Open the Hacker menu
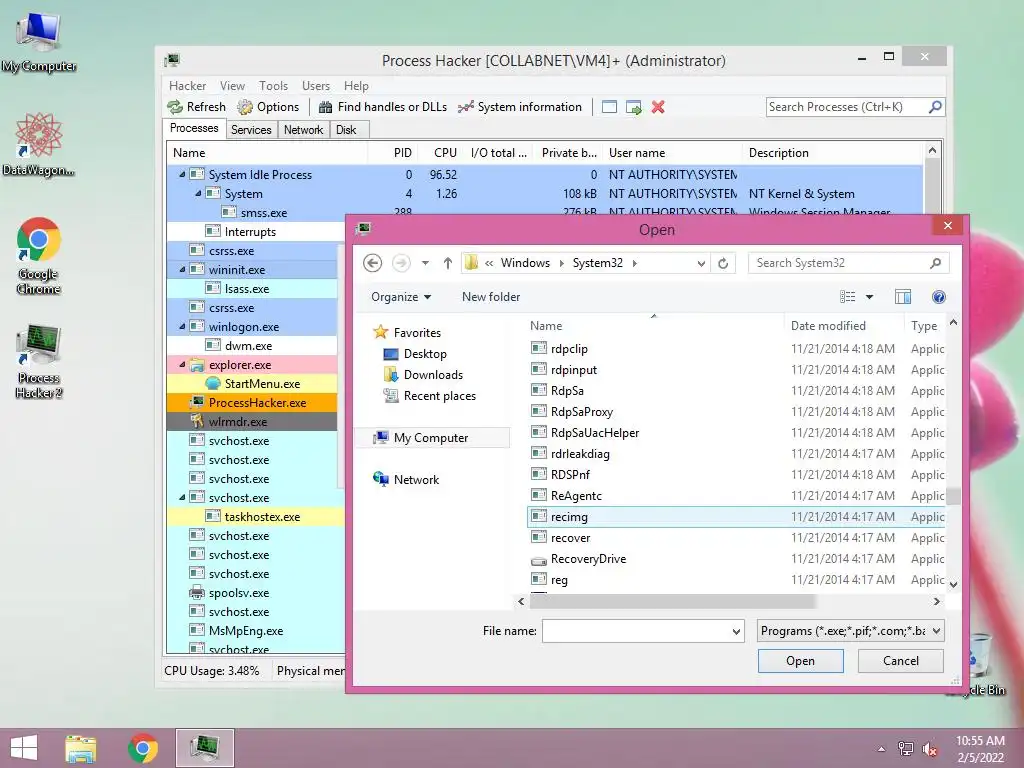The width and height of the screenshot is (1024, 768). pyautogui.click(x=187, y=86)
